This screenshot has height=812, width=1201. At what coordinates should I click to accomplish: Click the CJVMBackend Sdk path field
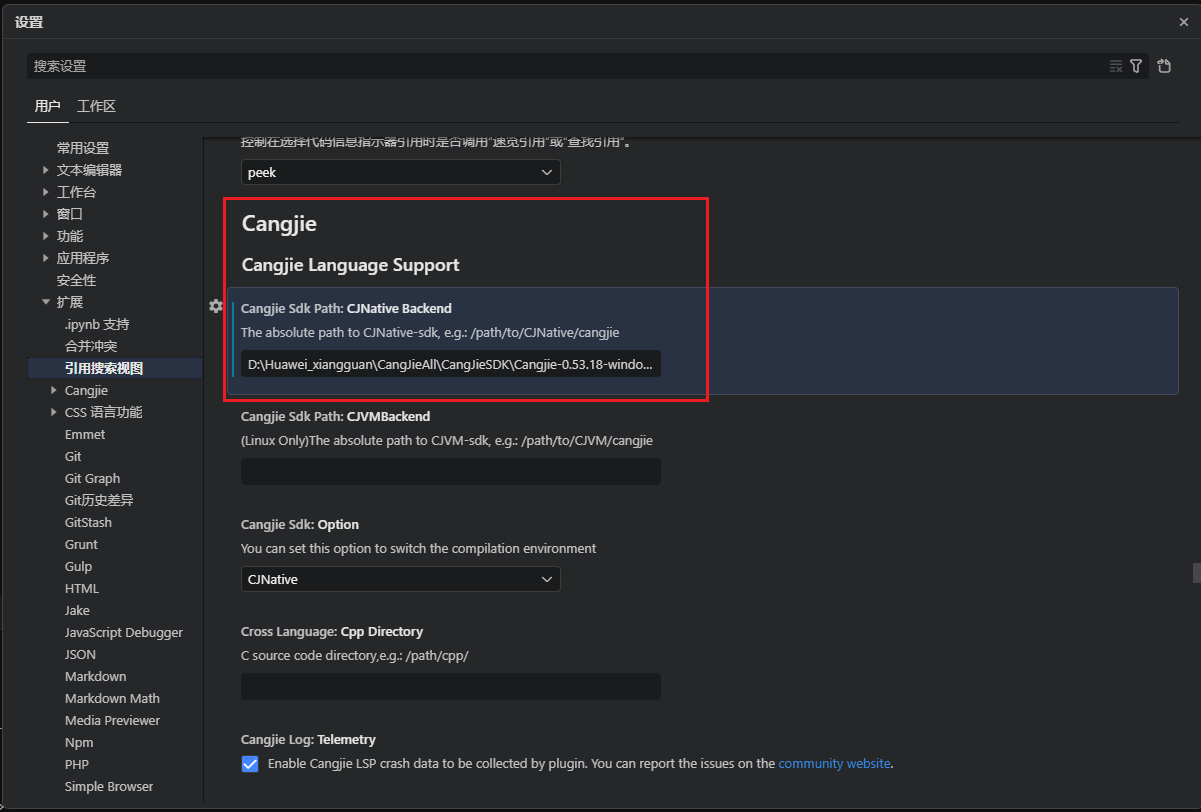pos(450,471)
